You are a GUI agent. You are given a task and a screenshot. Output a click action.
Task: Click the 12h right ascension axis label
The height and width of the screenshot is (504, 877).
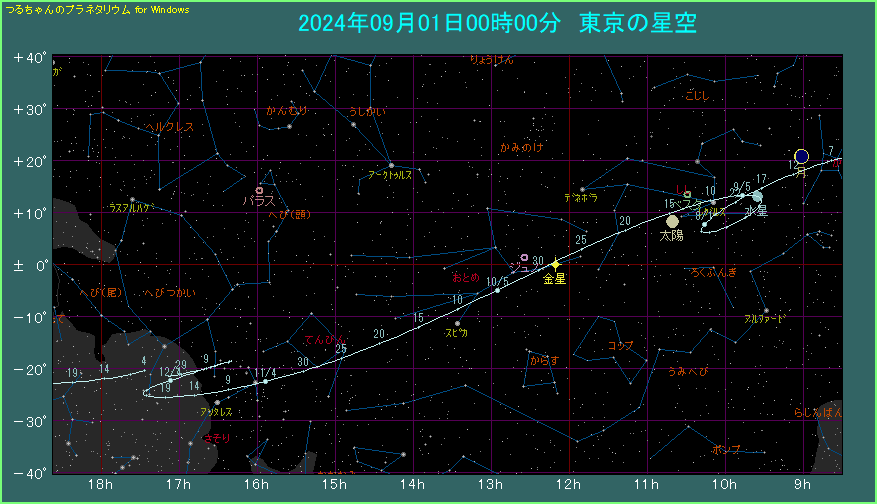(x=569, y=485)
